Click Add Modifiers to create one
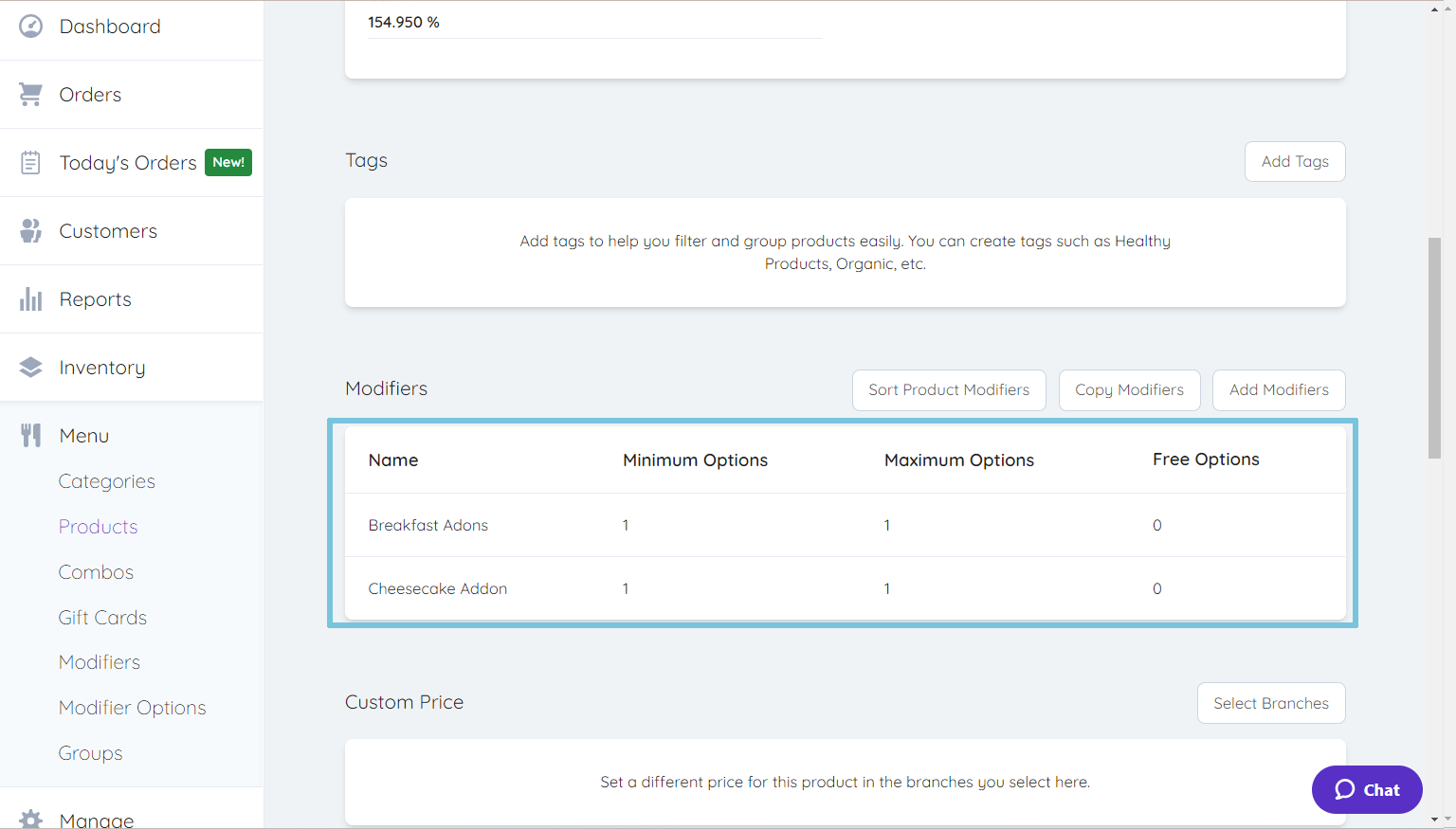 pos(1279,389)
